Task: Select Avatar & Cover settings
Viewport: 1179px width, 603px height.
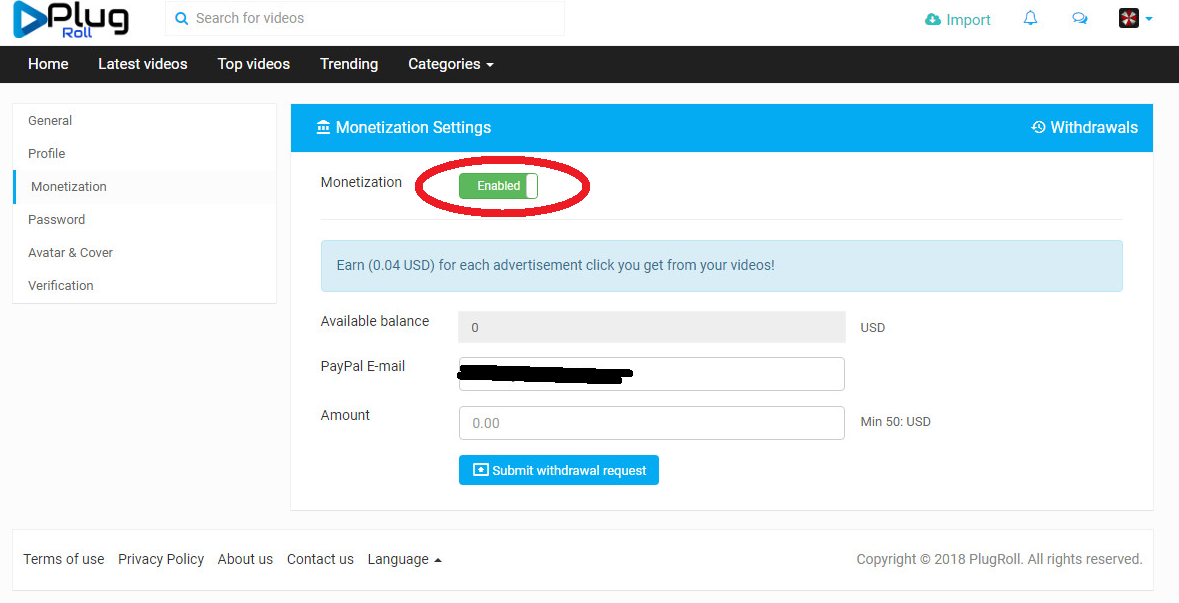Action: (70, 253)
